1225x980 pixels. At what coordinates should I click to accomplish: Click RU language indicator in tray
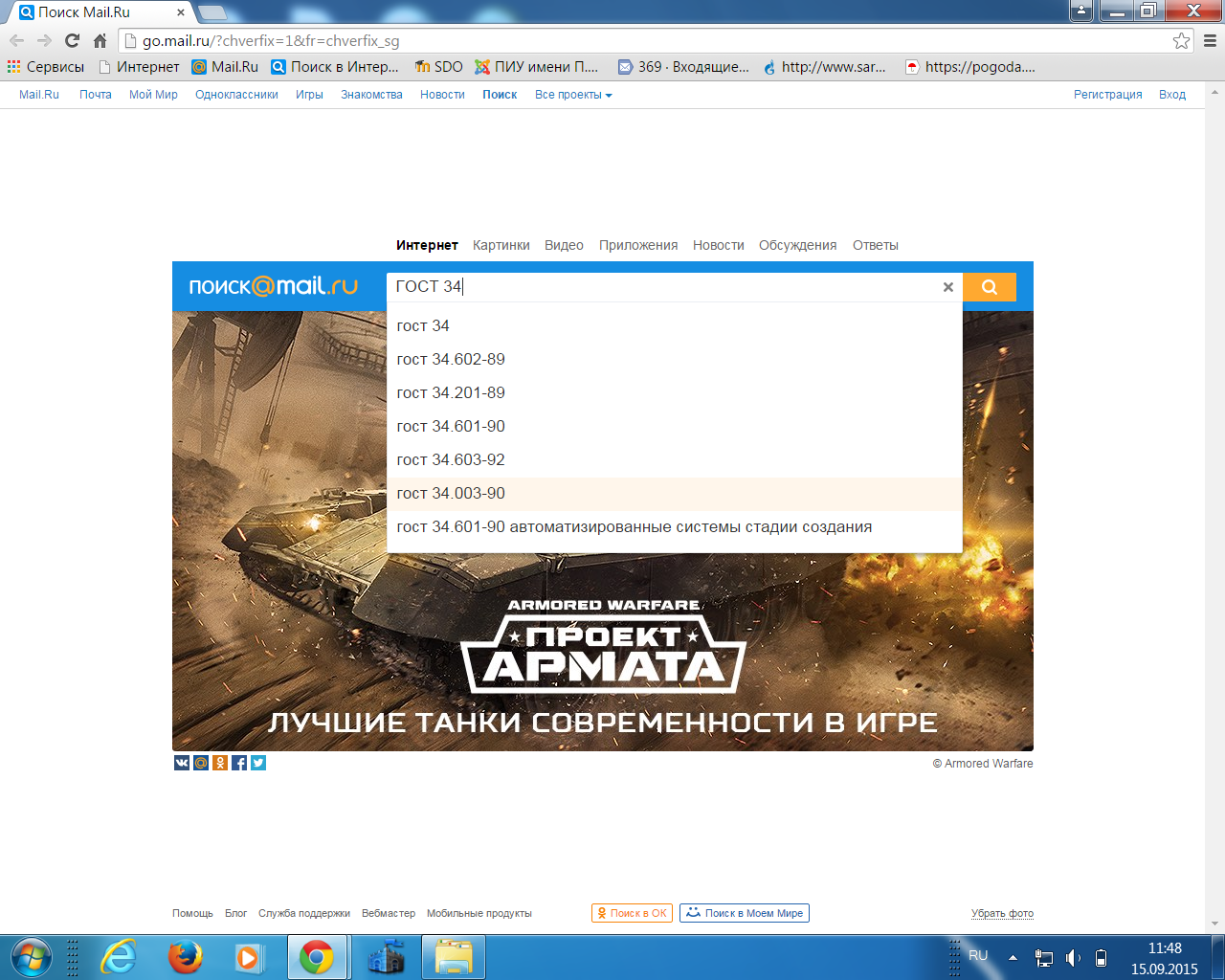[978, 956]
